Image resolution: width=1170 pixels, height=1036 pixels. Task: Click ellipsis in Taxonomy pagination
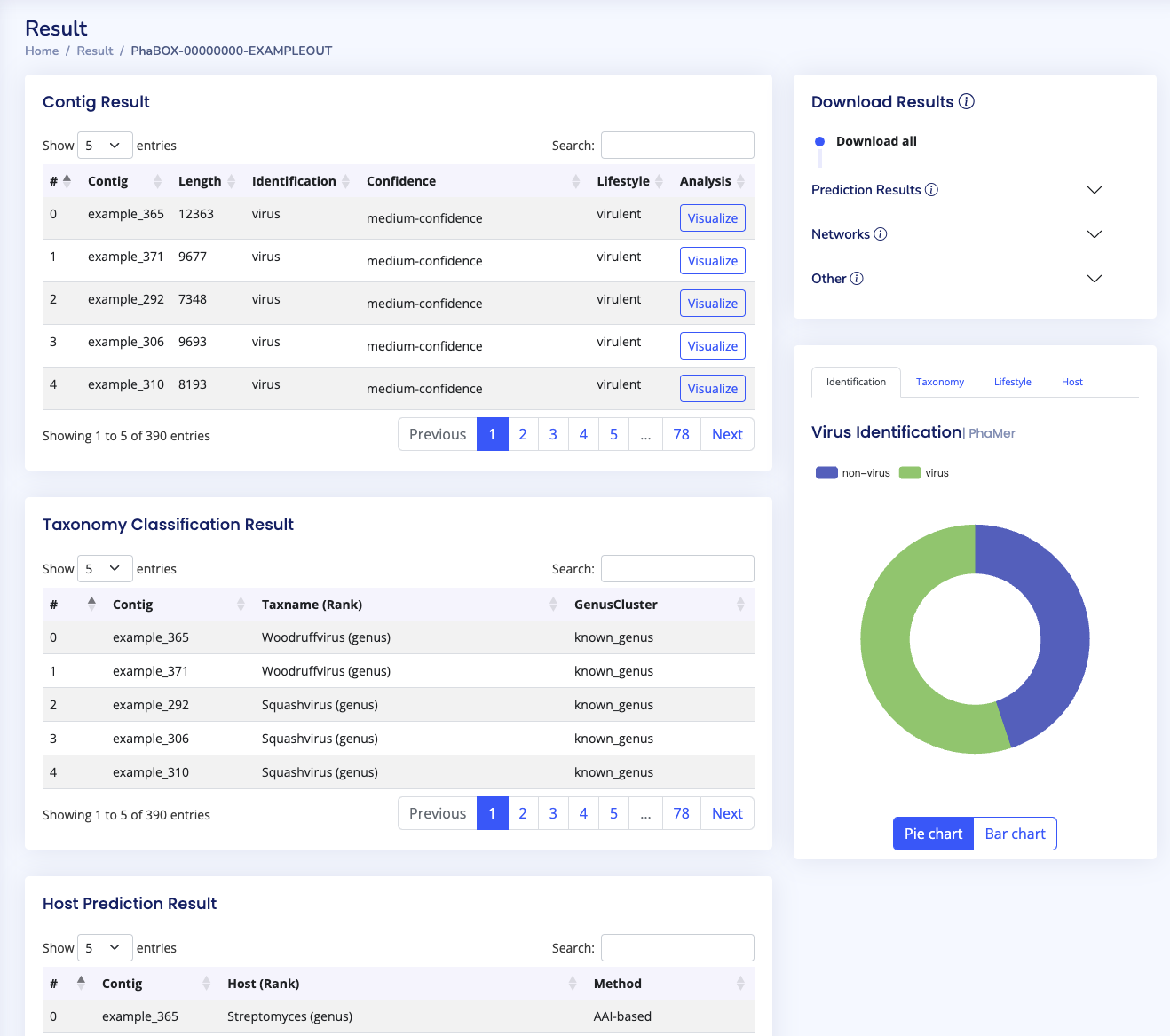(x=645, y=813)
